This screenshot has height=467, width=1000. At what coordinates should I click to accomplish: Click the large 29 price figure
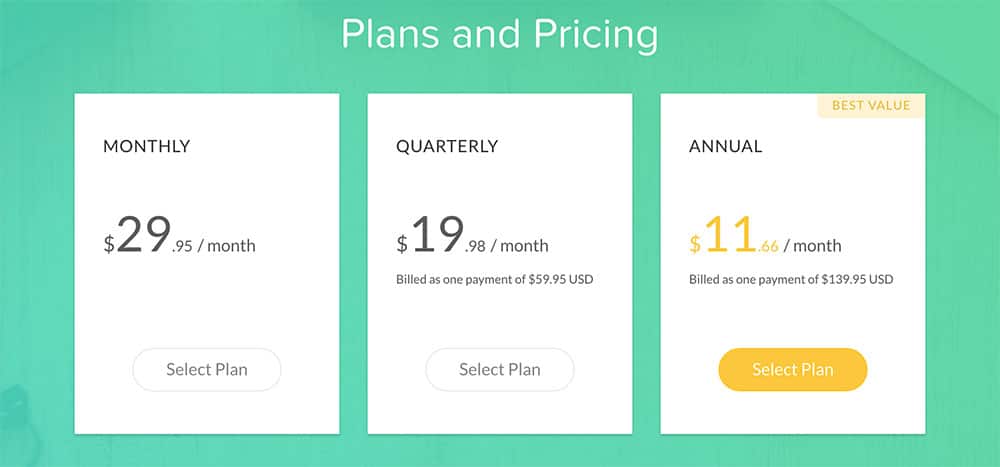coord(143,236)
